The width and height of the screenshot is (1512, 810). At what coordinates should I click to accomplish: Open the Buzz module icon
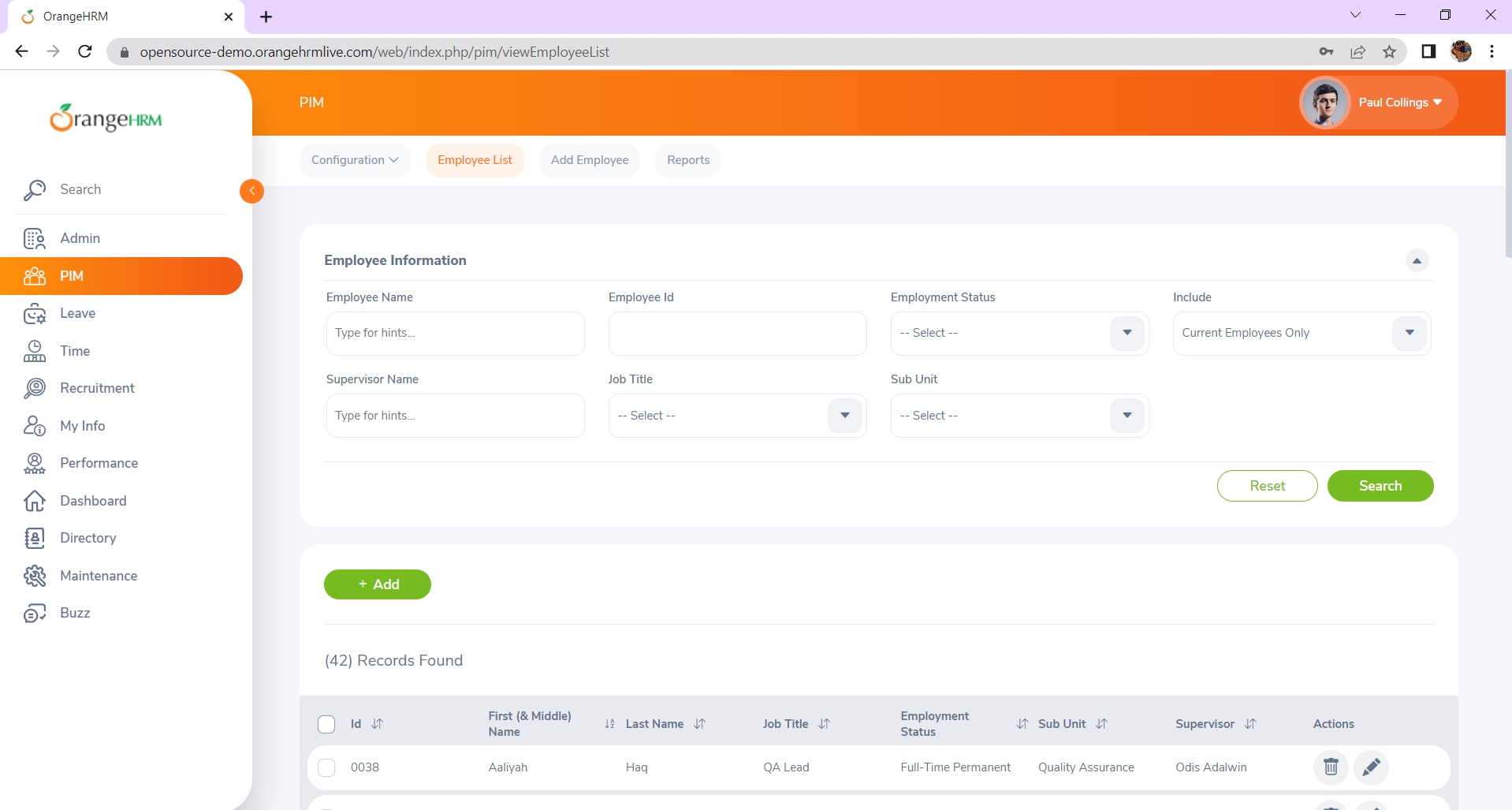click(x=34, y=613)
